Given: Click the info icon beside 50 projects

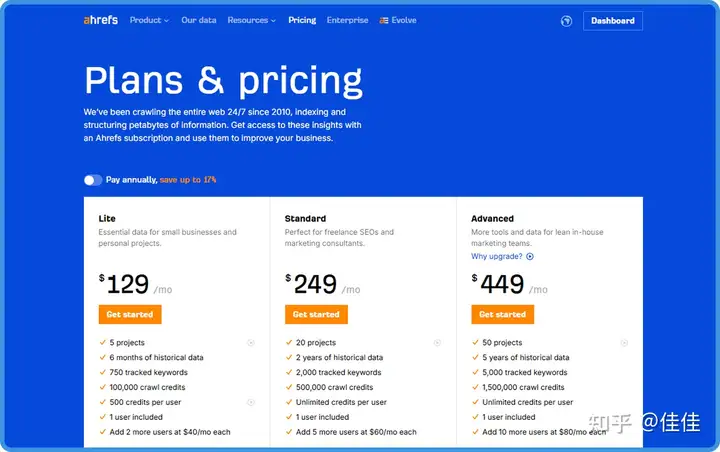Looking at the screenshot, I should (624, 343).
